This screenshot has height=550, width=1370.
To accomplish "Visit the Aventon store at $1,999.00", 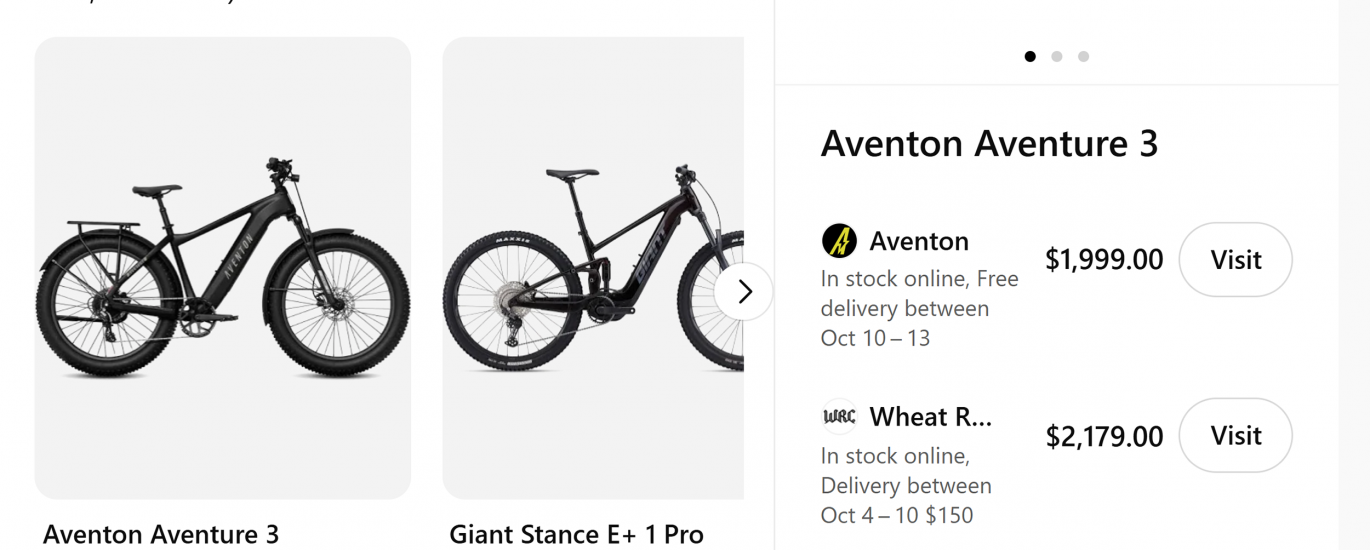I will tap(1235, 260).
